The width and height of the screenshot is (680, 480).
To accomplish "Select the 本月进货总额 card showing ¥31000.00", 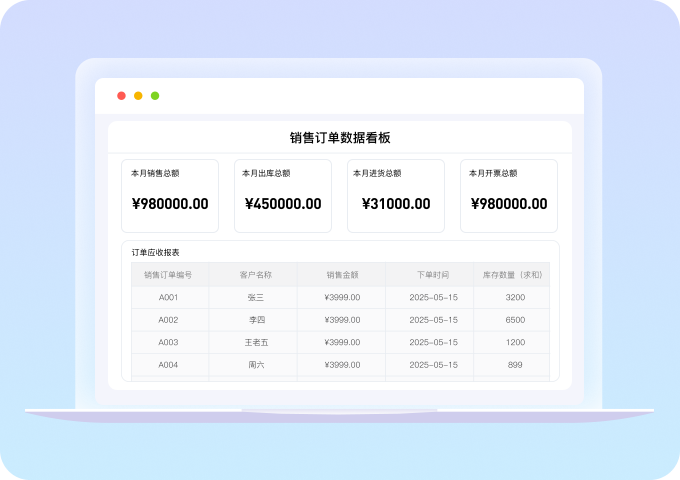I will coord(395,196).
